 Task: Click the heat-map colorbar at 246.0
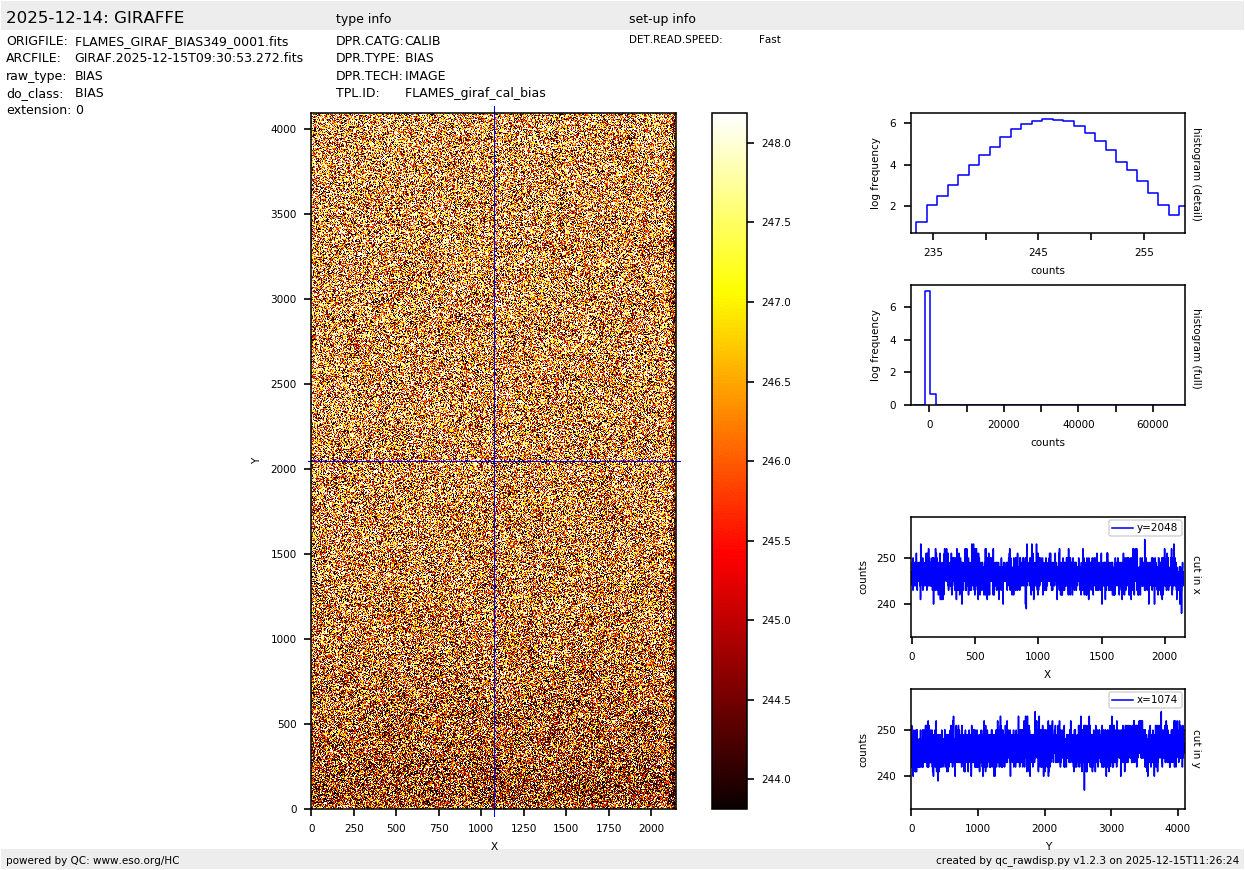point(729,461)
